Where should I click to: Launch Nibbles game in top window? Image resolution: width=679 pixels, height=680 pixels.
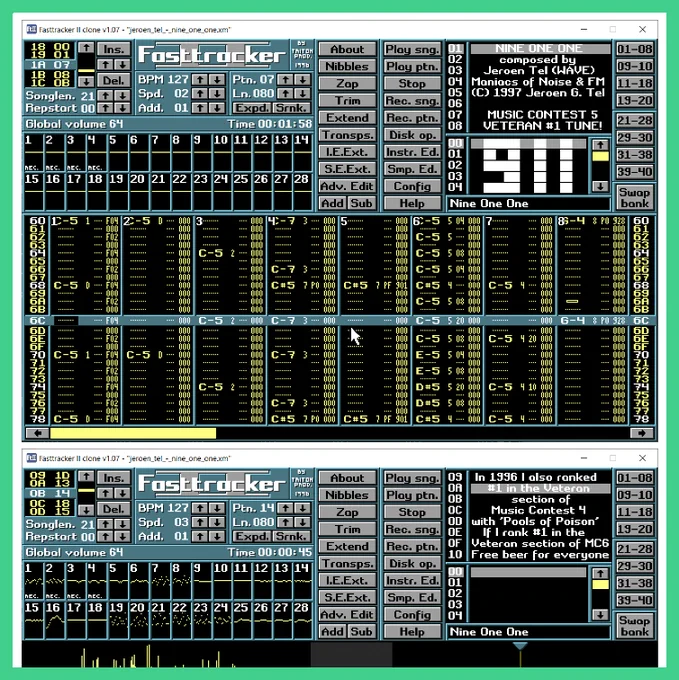(347, 66)
